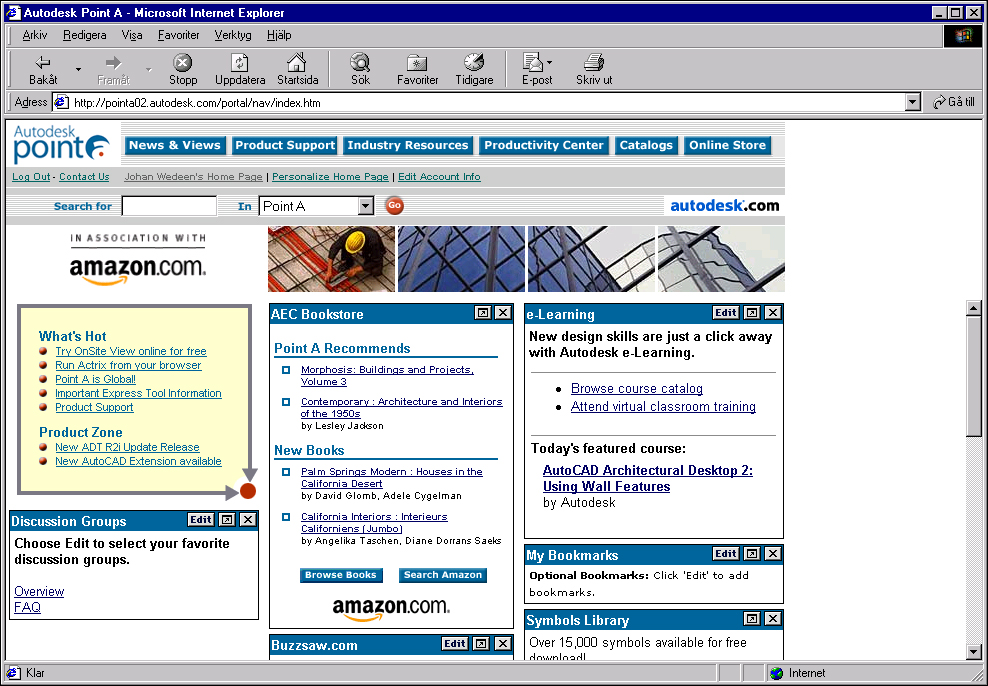Expand the Point A search scope dropdown
The width and height of the screenshot is (988, 686).
tap(365, 206)
